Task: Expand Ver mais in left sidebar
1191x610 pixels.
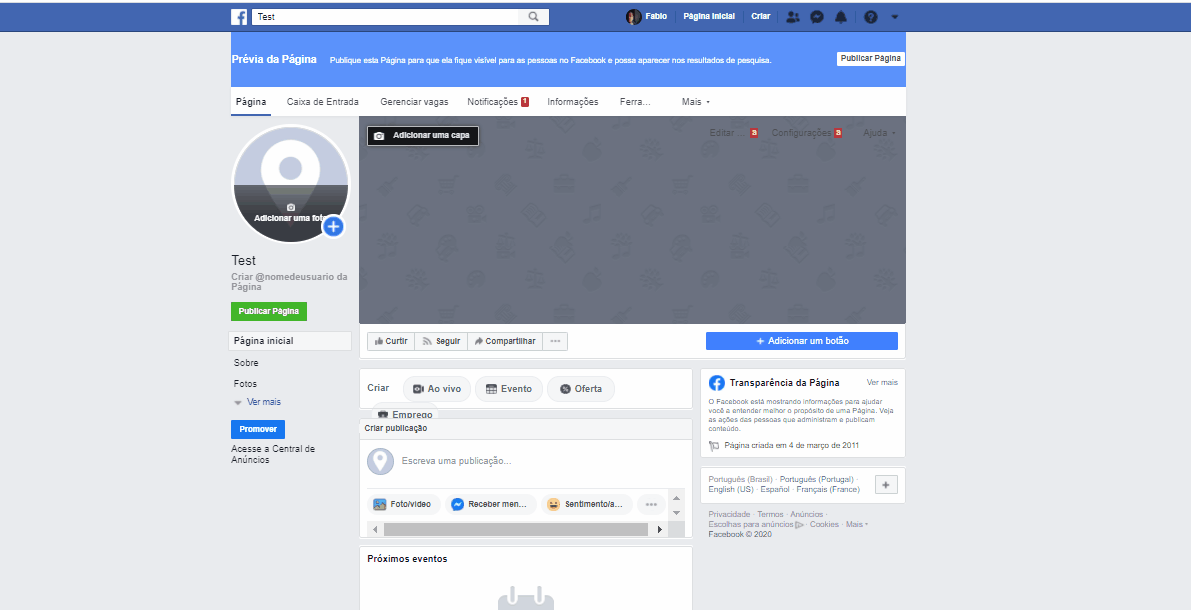Action: (x=262, y=402)
